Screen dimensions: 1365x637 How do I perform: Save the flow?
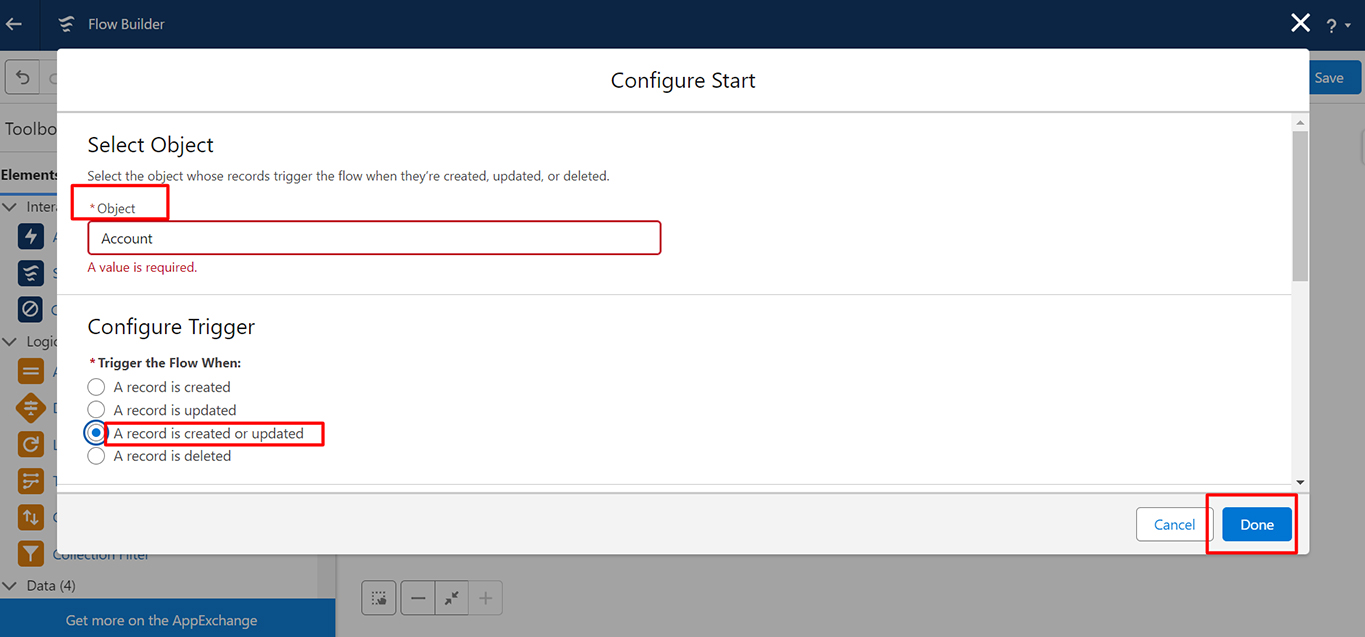[1329, 78]
